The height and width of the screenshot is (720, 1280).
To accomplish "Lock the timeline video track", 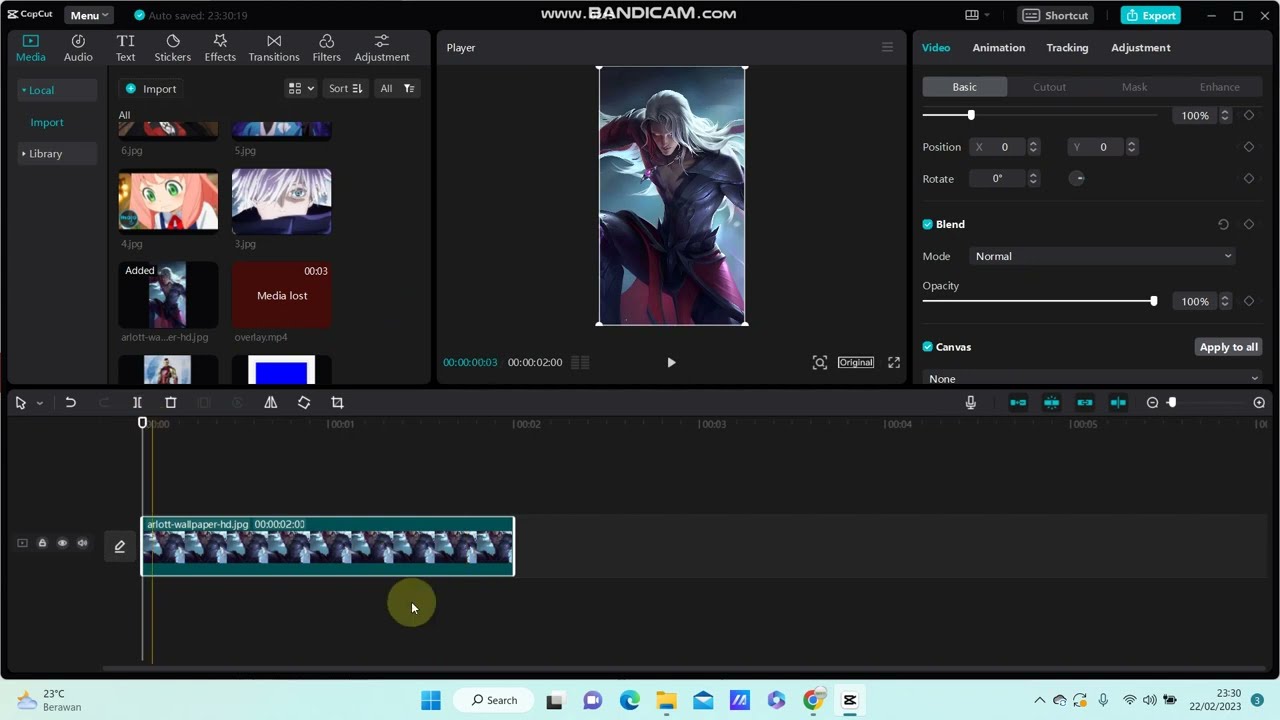I will [x=42, y=543].
